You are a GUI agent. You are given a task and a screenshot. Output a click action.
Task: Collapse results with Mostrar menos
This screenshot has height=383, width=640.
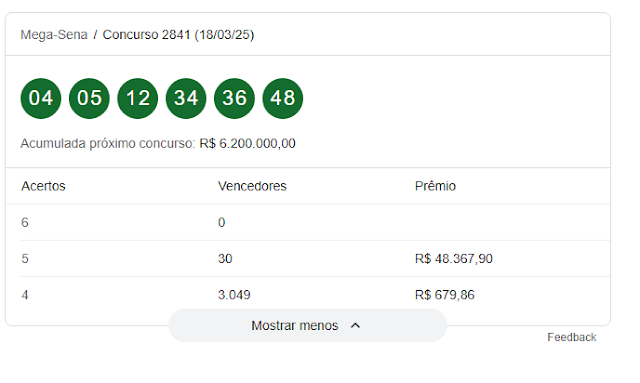[307, 325]
